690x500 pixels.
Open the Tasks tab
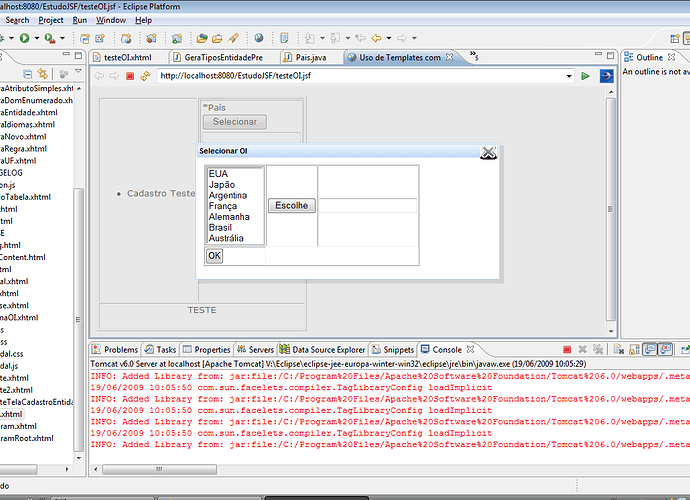click(x=161, y=349)
